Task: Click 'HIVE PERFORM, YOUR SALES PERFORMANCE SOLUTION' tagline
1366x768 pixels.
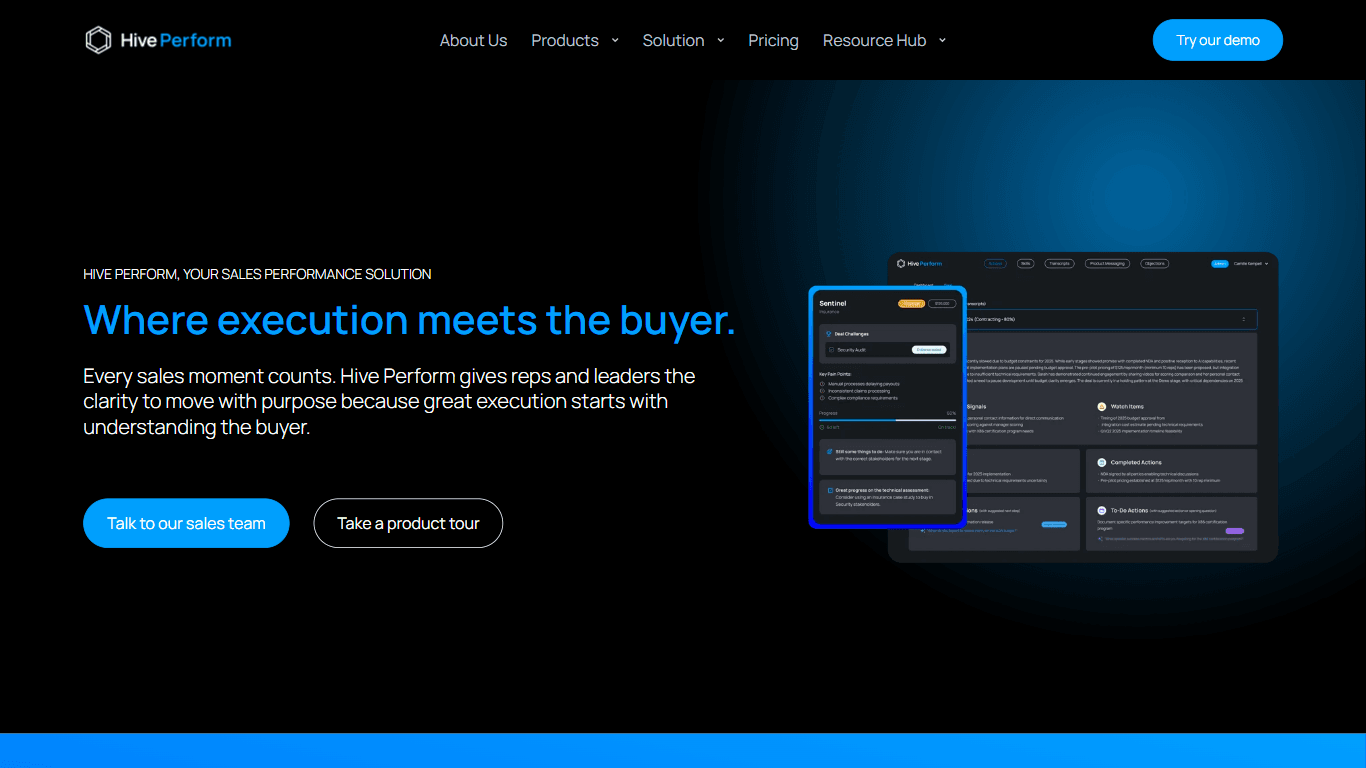Action: [257, 274]
